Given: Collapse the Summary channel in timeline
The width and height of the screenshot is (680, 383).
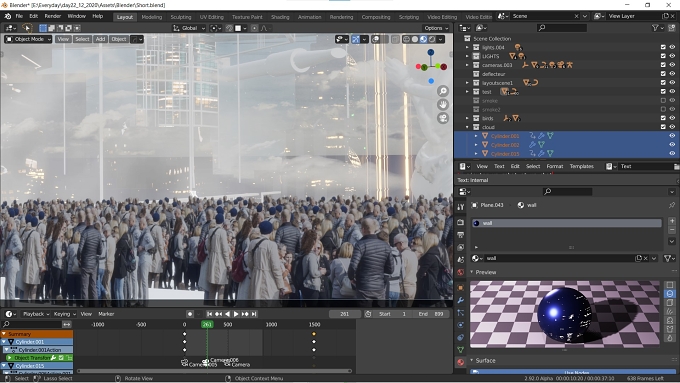Looking at the screenshot, I should pyautogui.click(x=4, y=334).
